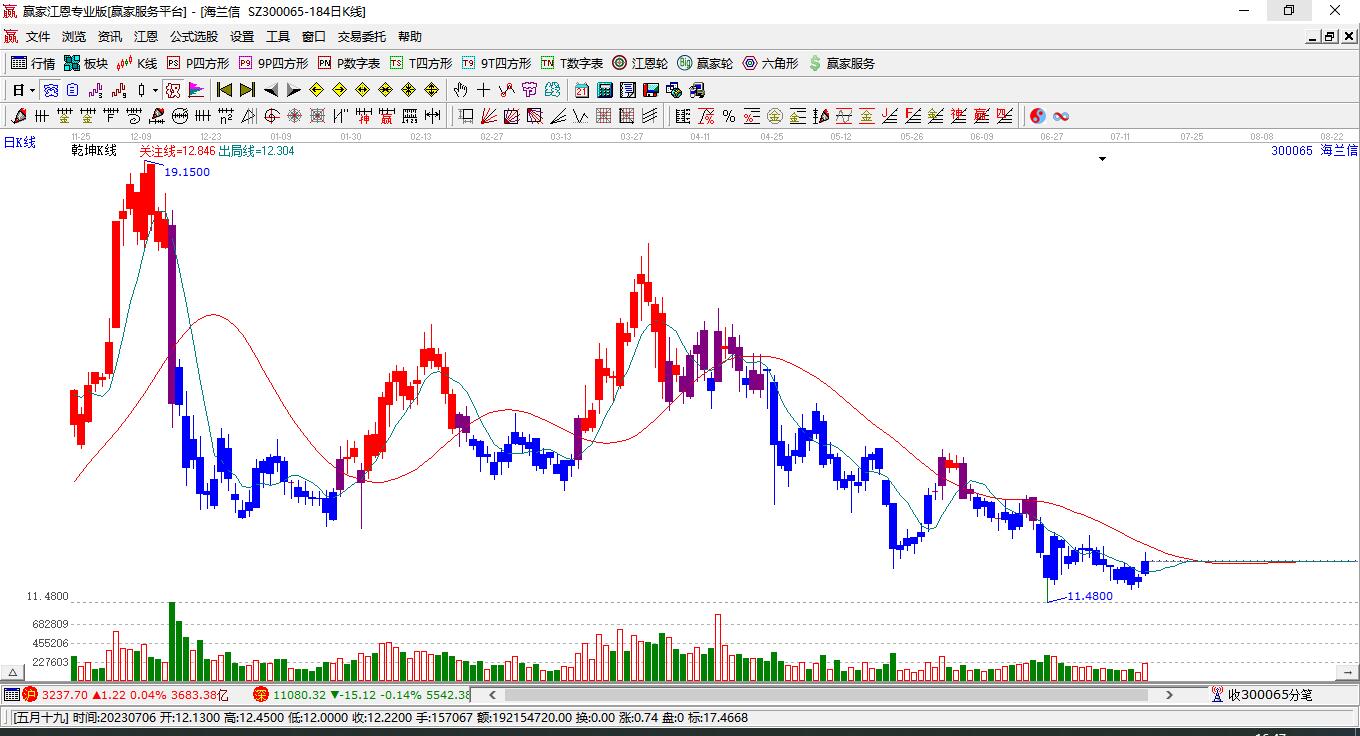
Task: Click the Shenzhen index 11080.32 status item
Action: click(361, 694)
